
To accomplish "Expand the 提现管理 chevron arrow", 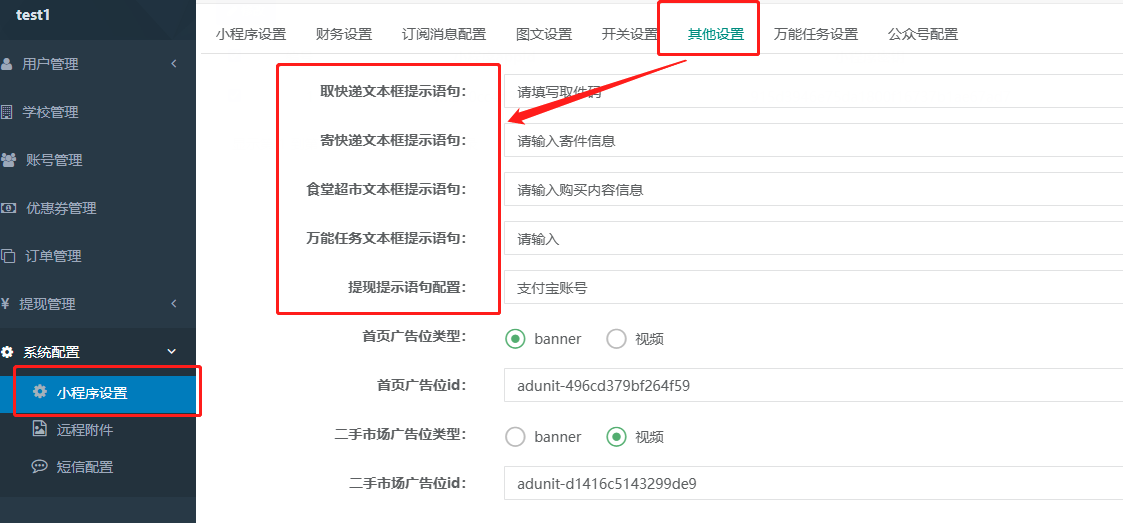I will point(174,304).
